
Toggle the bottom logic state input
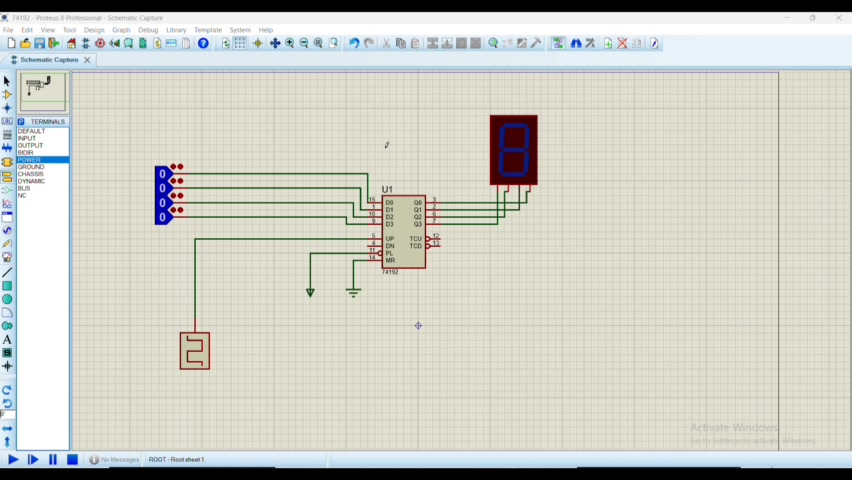(162, 217)
